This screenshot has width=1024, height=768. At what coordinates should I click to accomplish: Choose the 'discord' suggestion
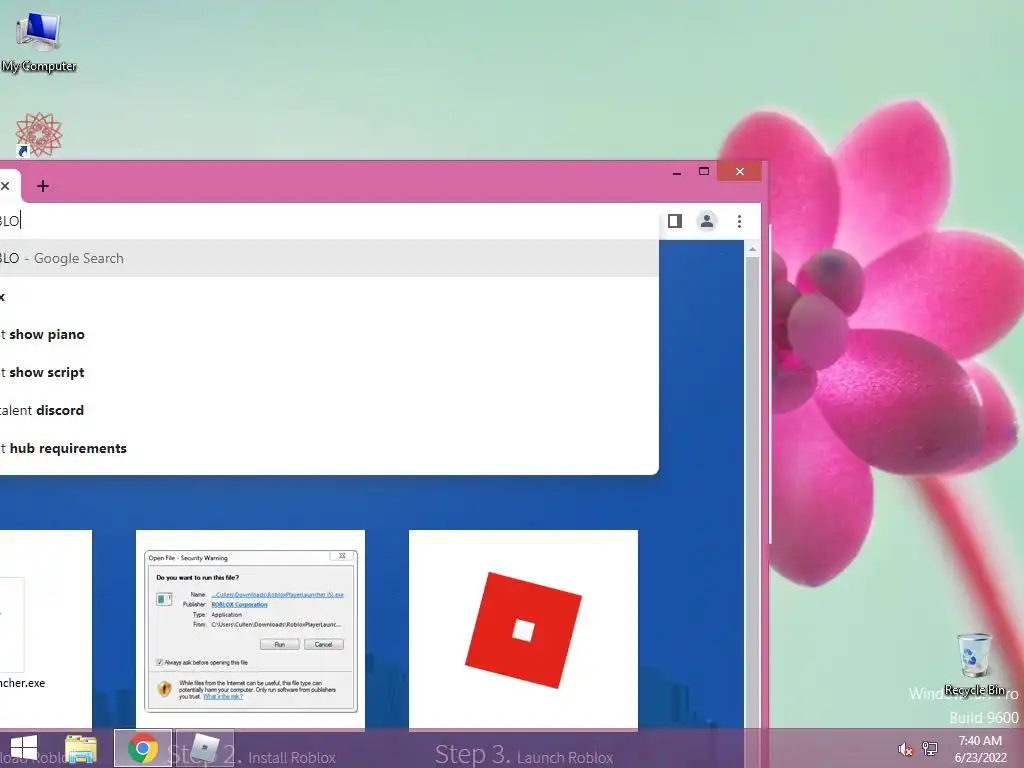pyautogui.click(x=329, y=410)
